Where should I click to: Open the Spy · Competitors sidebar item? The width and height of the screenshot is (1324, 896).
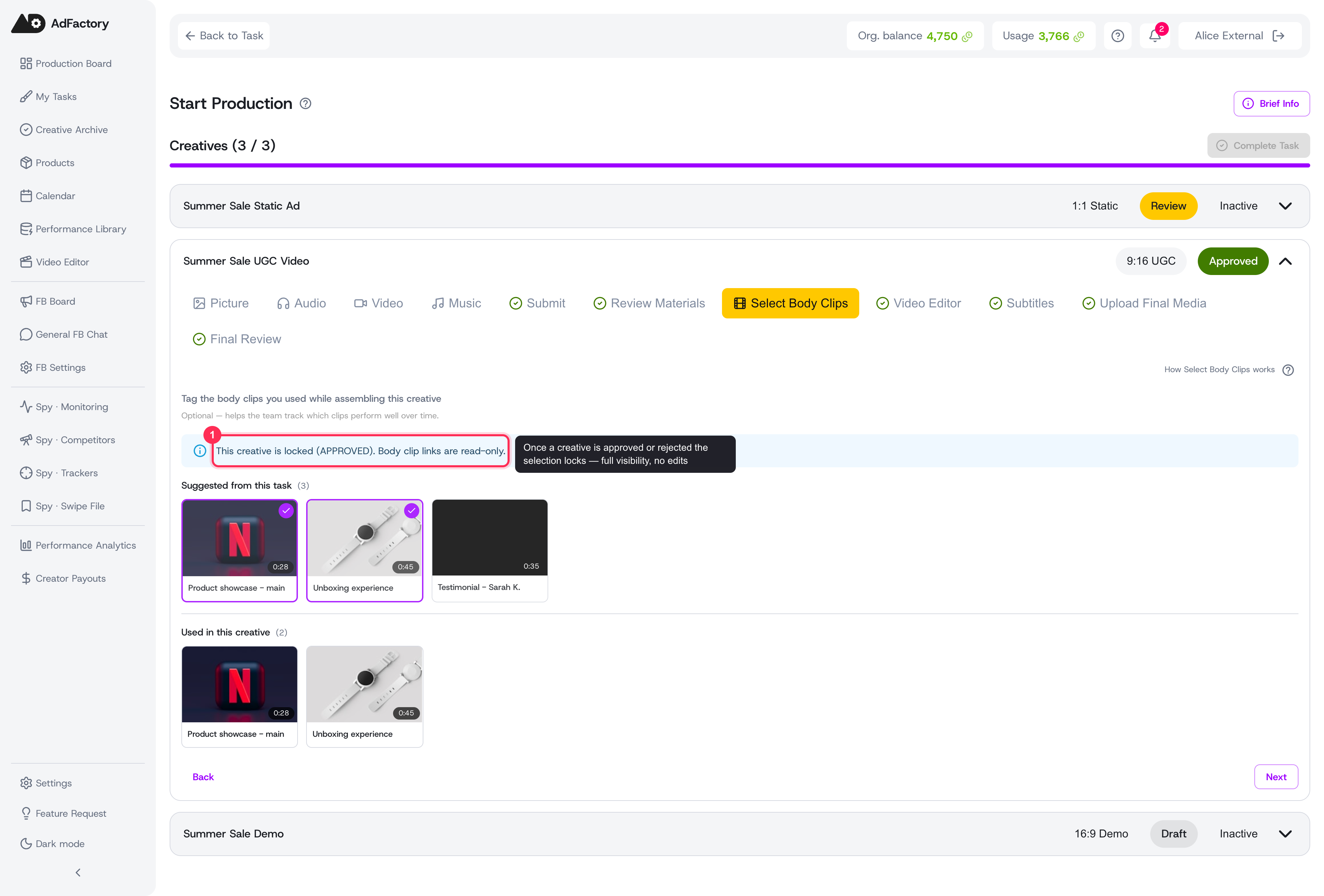click(75, 440)
